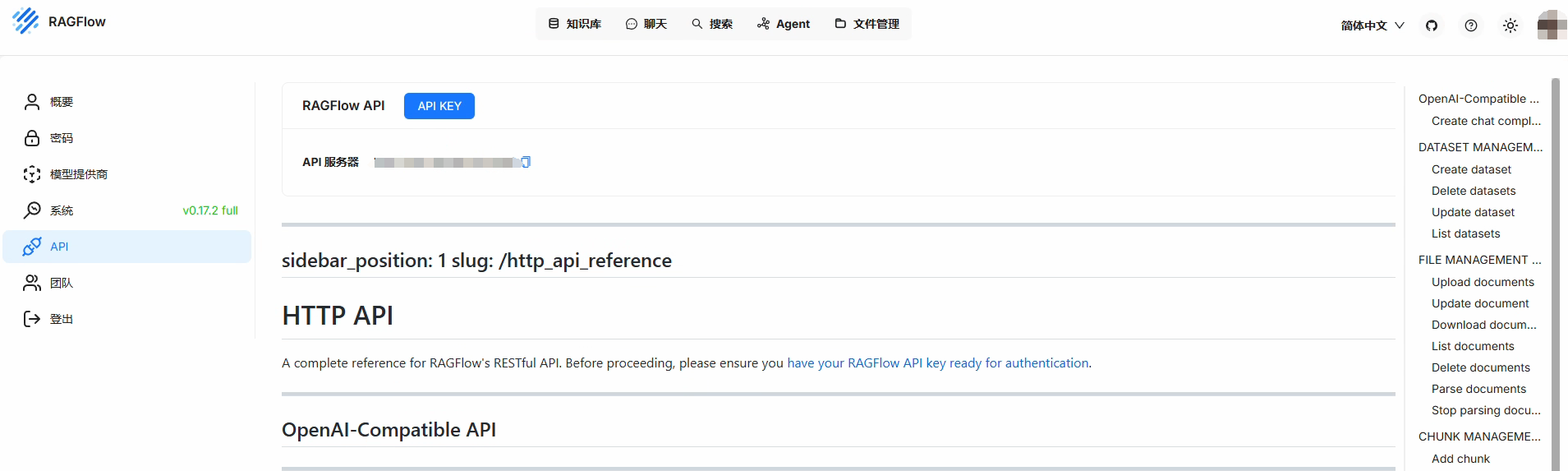The height and width of the screenshot is (471, 1568).
Task: Open 系统 system settings
Action: pos(127,210)
